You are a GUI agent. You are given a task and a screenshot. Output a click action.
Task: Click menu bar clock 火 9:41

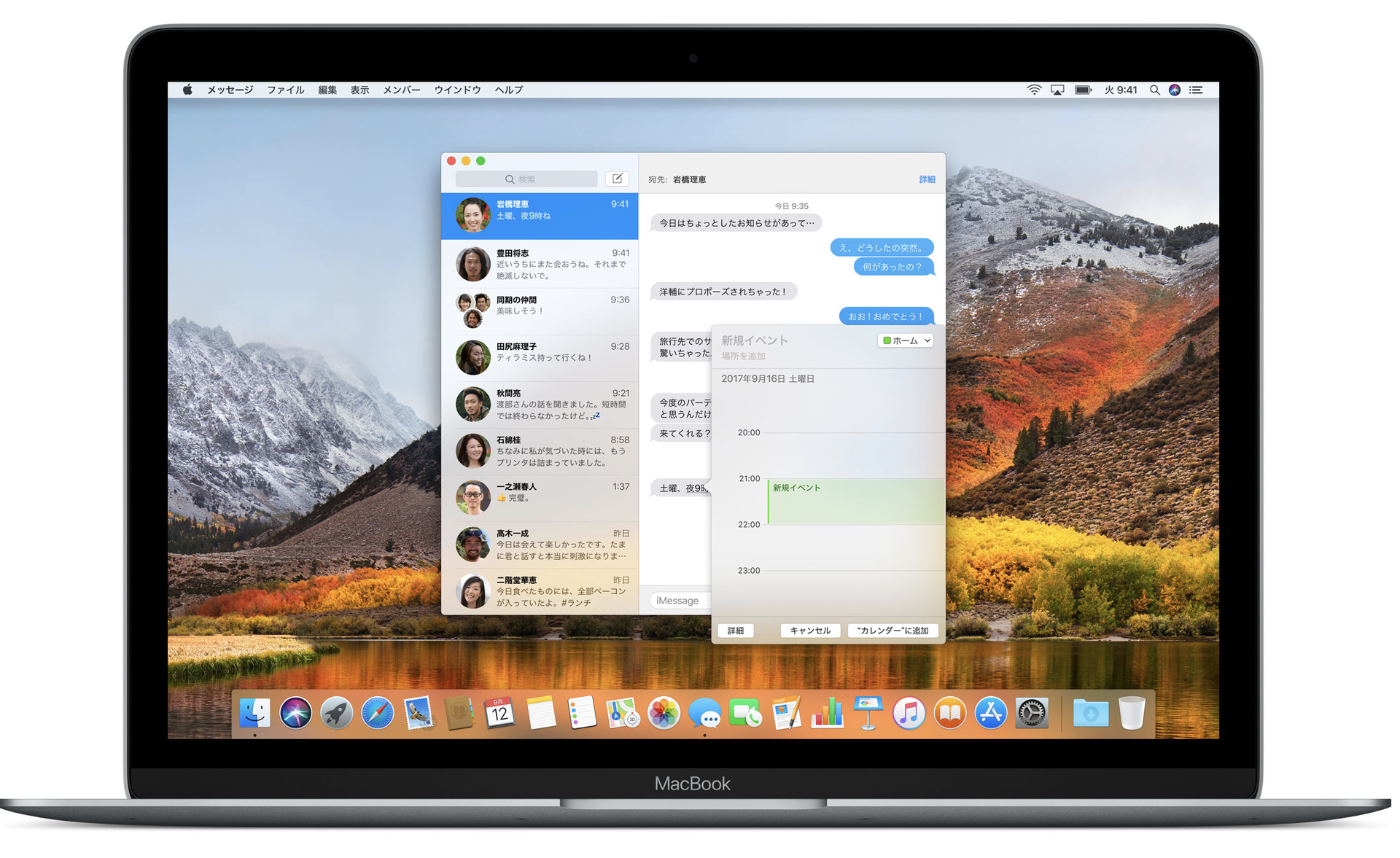1121,90
